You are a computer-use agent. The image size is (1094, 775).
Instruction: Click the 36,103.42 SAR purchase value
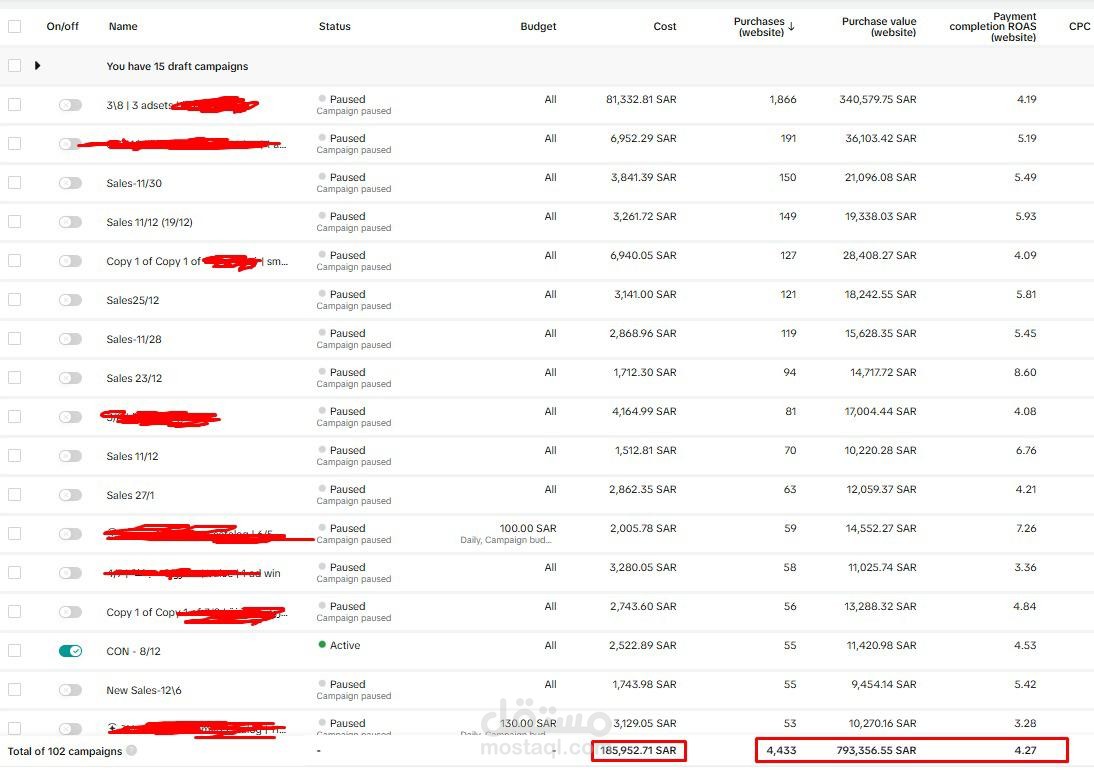click(x=881, y=139)
